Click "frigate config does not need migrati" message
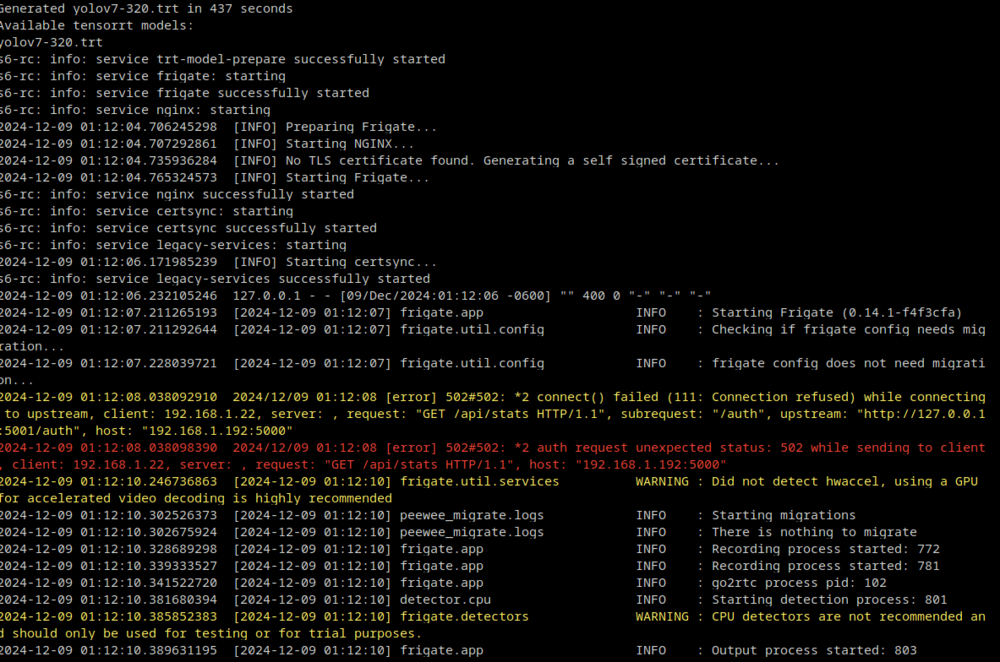This screenshot has width=1000, height=662. (x=848, y=364)
